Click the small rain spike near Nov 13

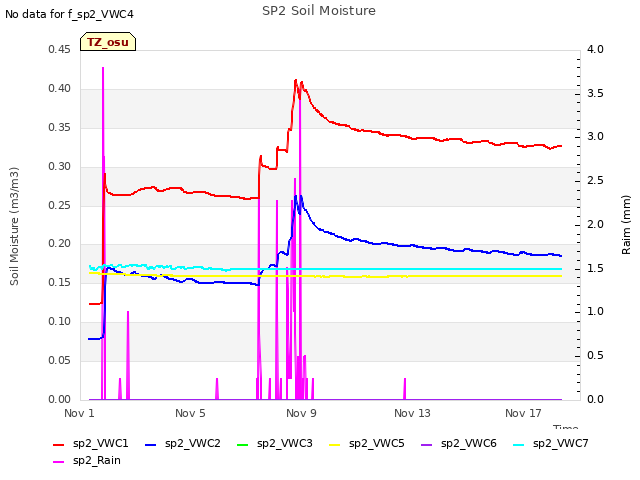(x=405, y=388)
